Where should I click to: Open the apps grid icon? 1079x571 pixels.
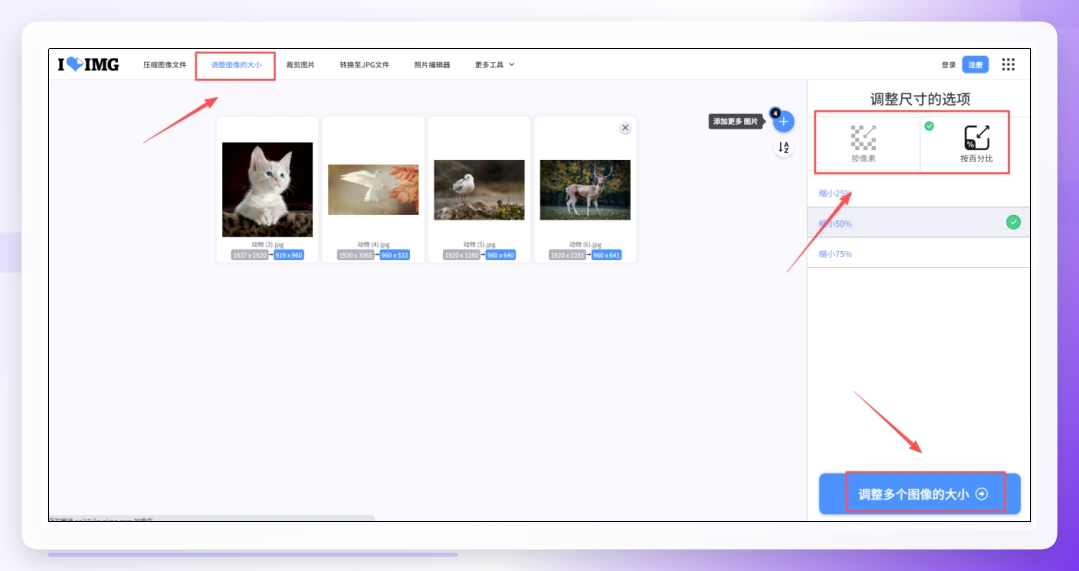point(1008,65)
